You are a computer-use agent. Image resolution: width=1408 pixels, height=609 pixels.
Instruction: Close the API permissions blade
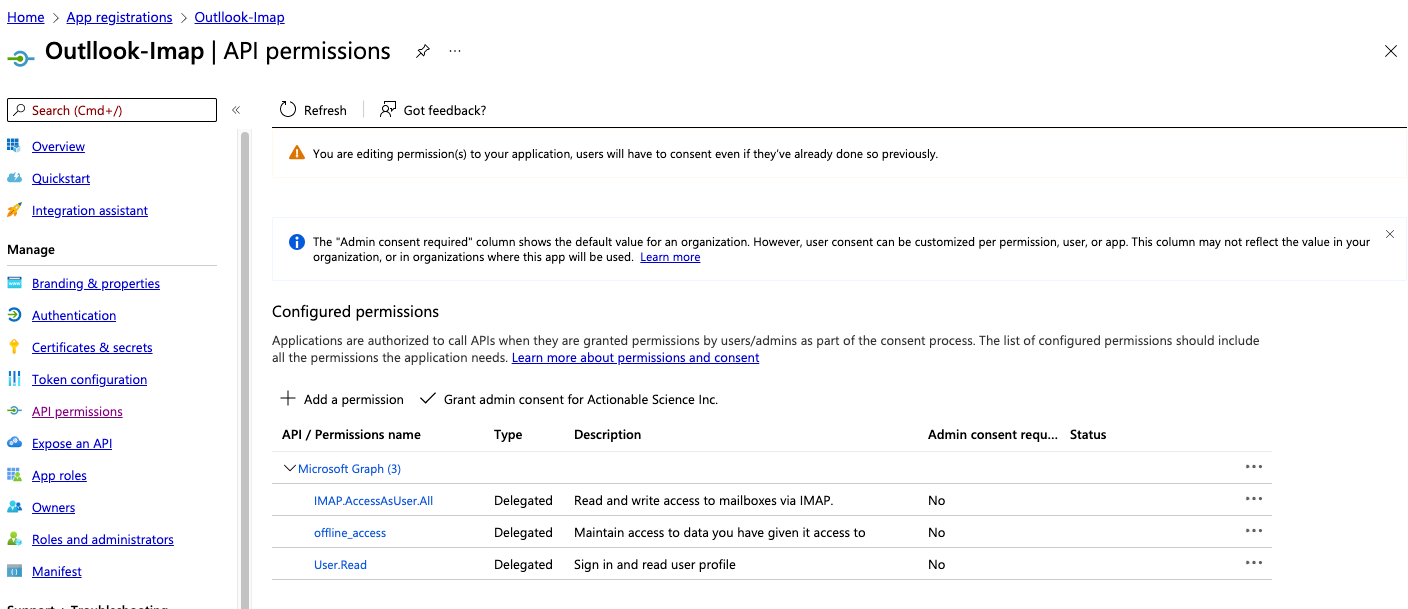point(1390,51)
